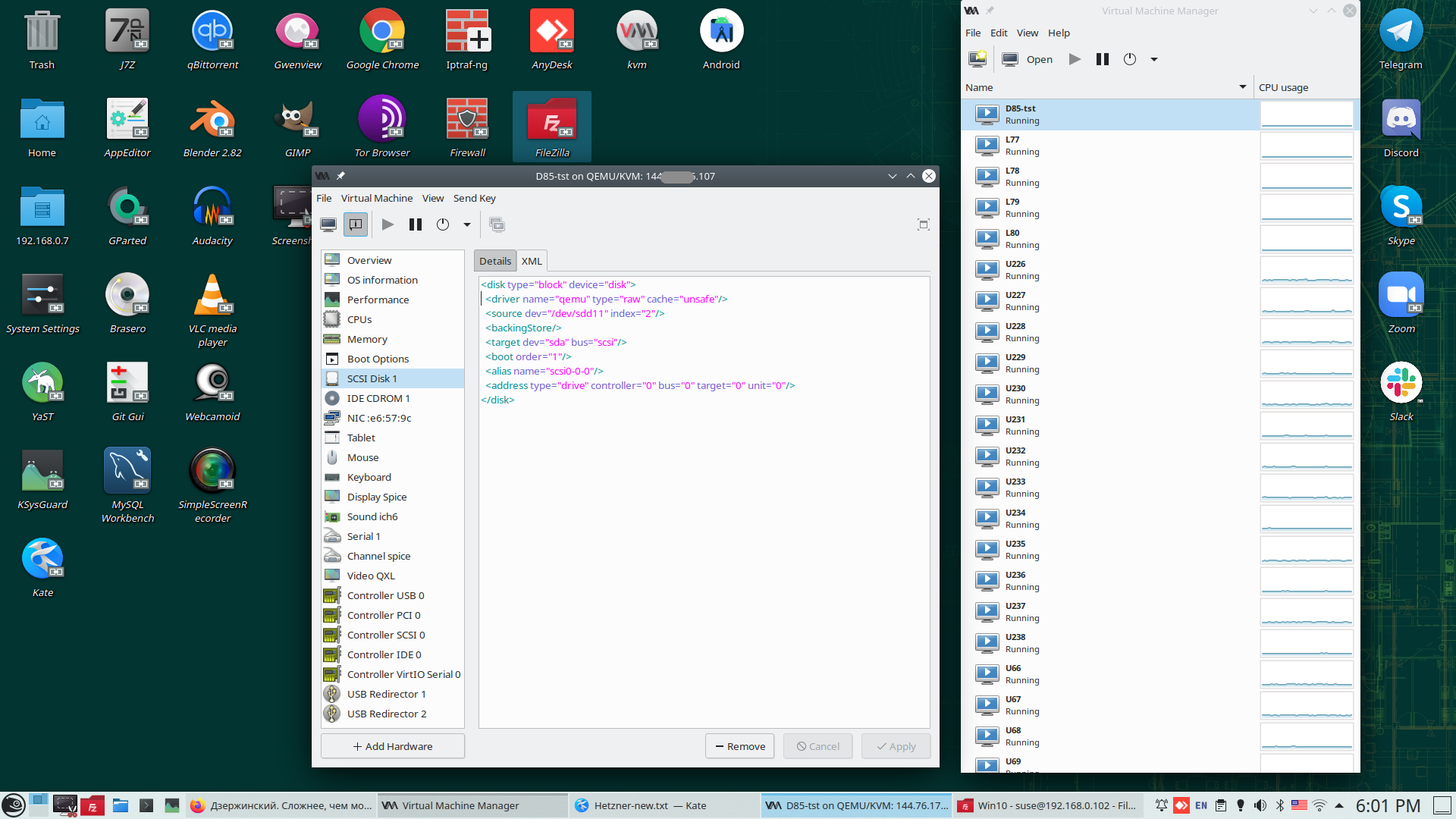Click the fullscreen icon in VM window
1456x819 pixels.
coord(923,224)
